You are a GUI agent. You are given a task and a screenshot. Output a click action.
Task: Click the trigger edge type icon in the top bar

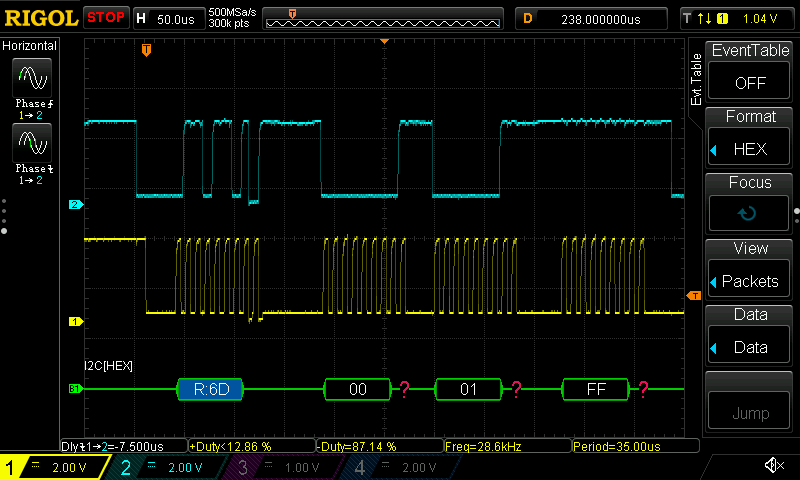(705, 19)
